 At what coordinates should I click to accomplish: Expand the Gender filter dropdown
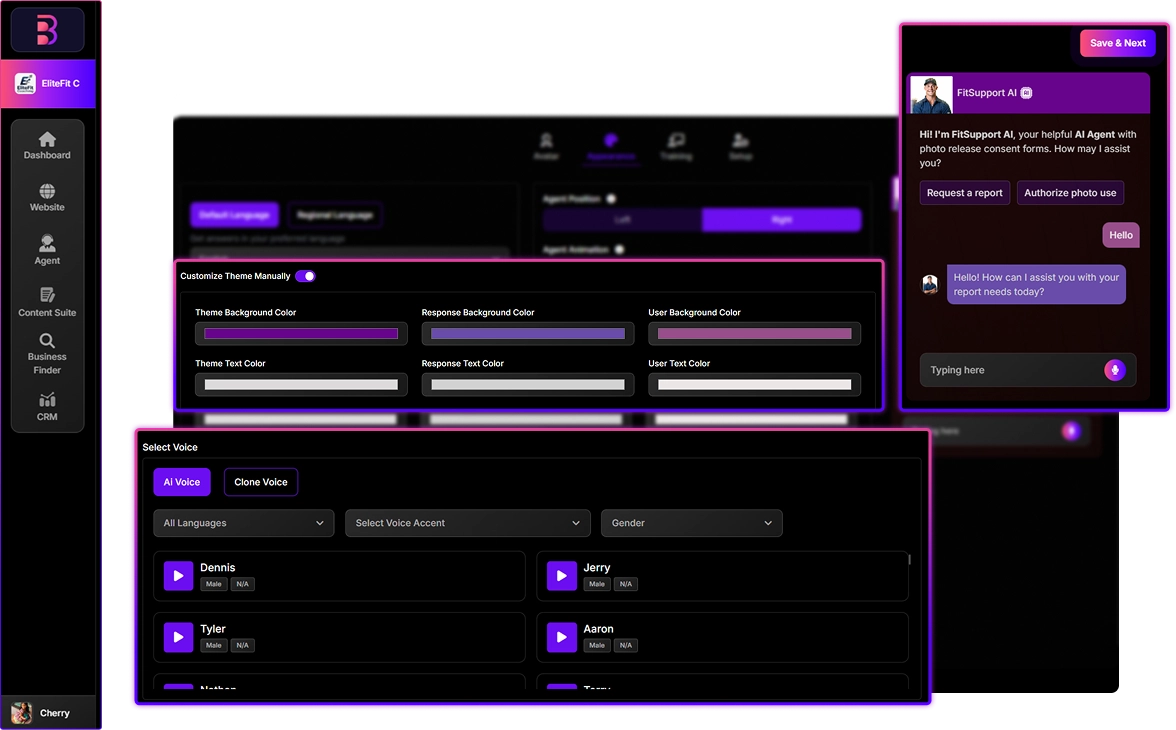pos(691,523)
